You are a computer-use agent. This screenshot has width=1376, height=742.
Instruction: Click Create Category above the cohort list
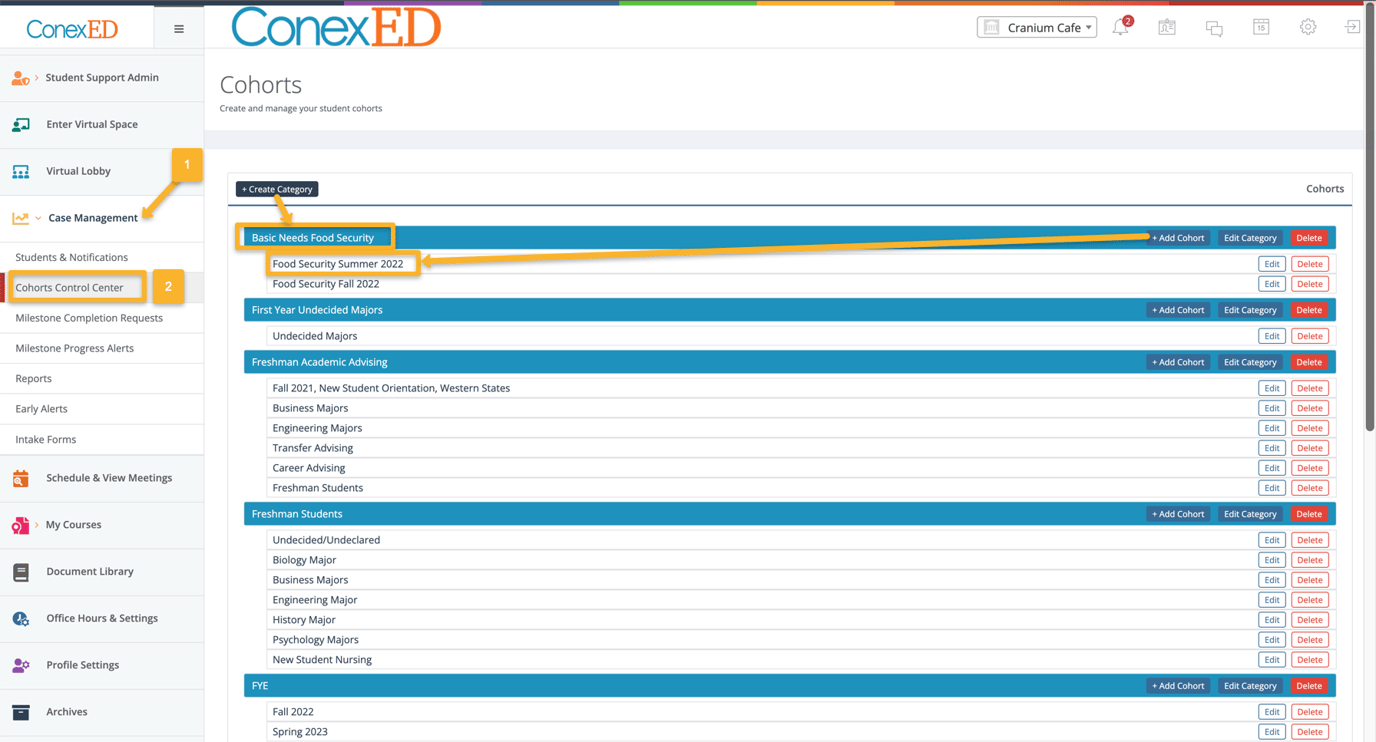tap(276, 188)
